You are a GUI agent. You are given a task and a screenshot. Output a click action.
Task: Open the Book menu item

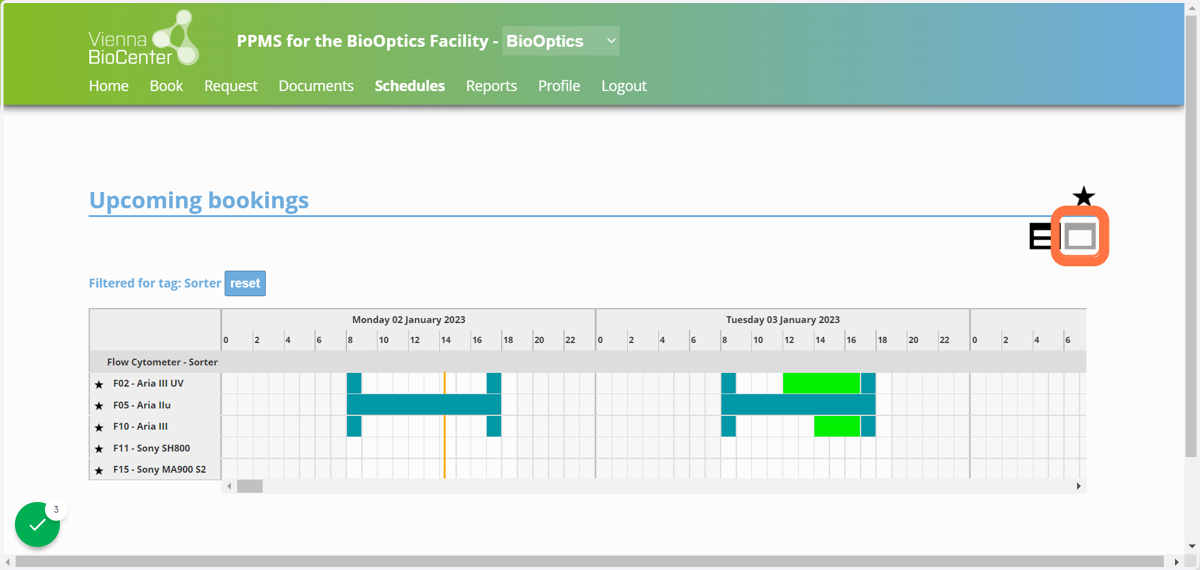[166, 86]
